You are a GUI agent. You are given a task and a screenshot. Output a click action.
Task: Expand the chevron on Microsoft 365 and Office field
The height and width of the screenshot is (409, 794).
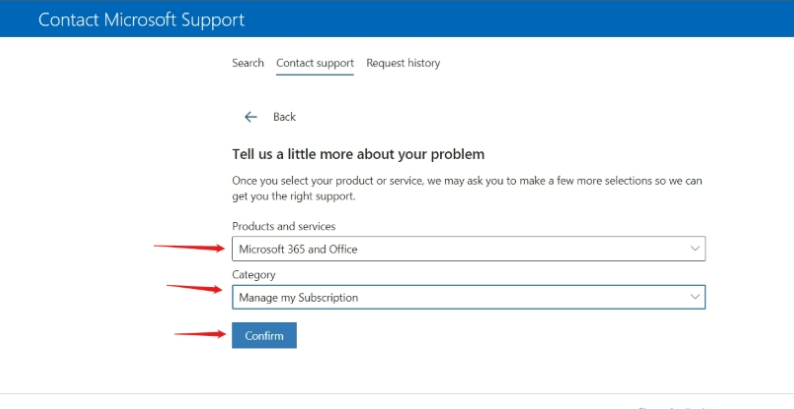(695, 249)
